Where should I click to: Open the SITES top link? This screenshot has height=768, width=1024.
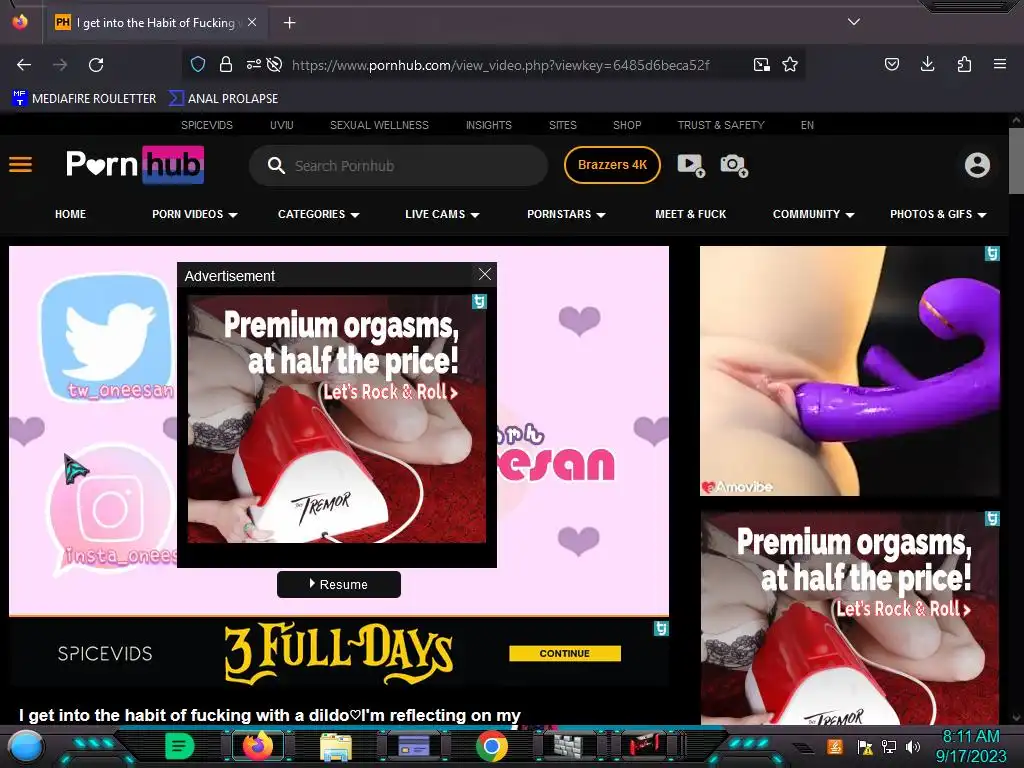[562, 125]
